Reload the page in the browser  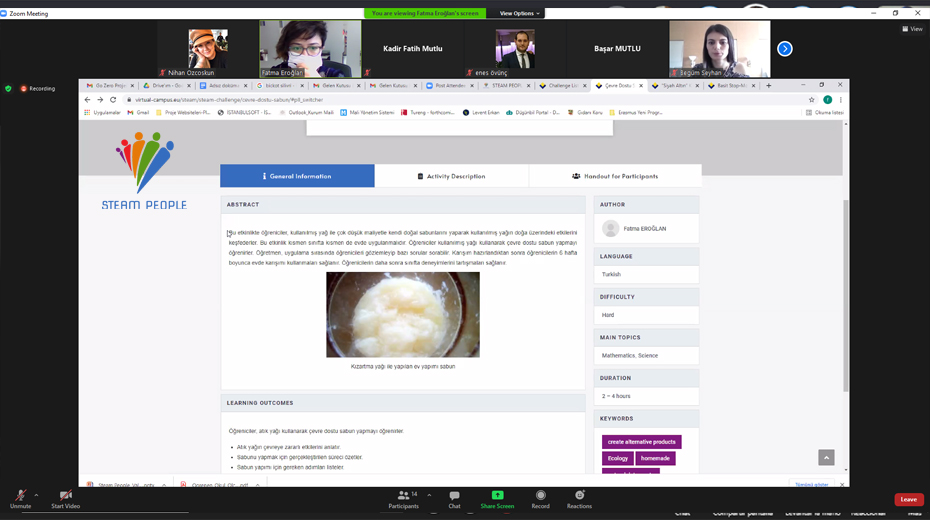(x=113, y=100)
